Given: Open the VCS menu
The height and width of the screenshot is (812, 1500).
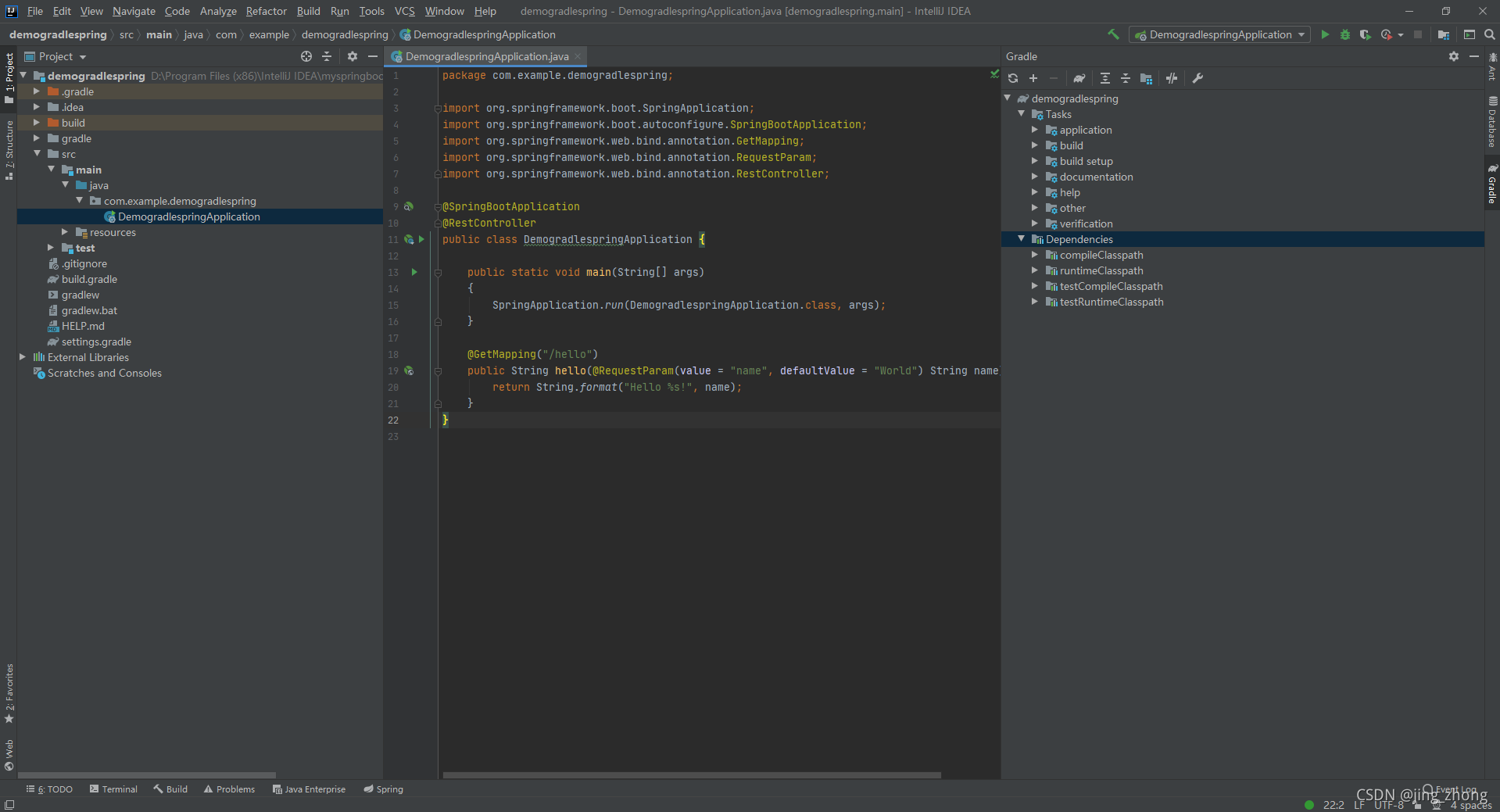Looking at the screenshot, I should click(x=404, y=11).
